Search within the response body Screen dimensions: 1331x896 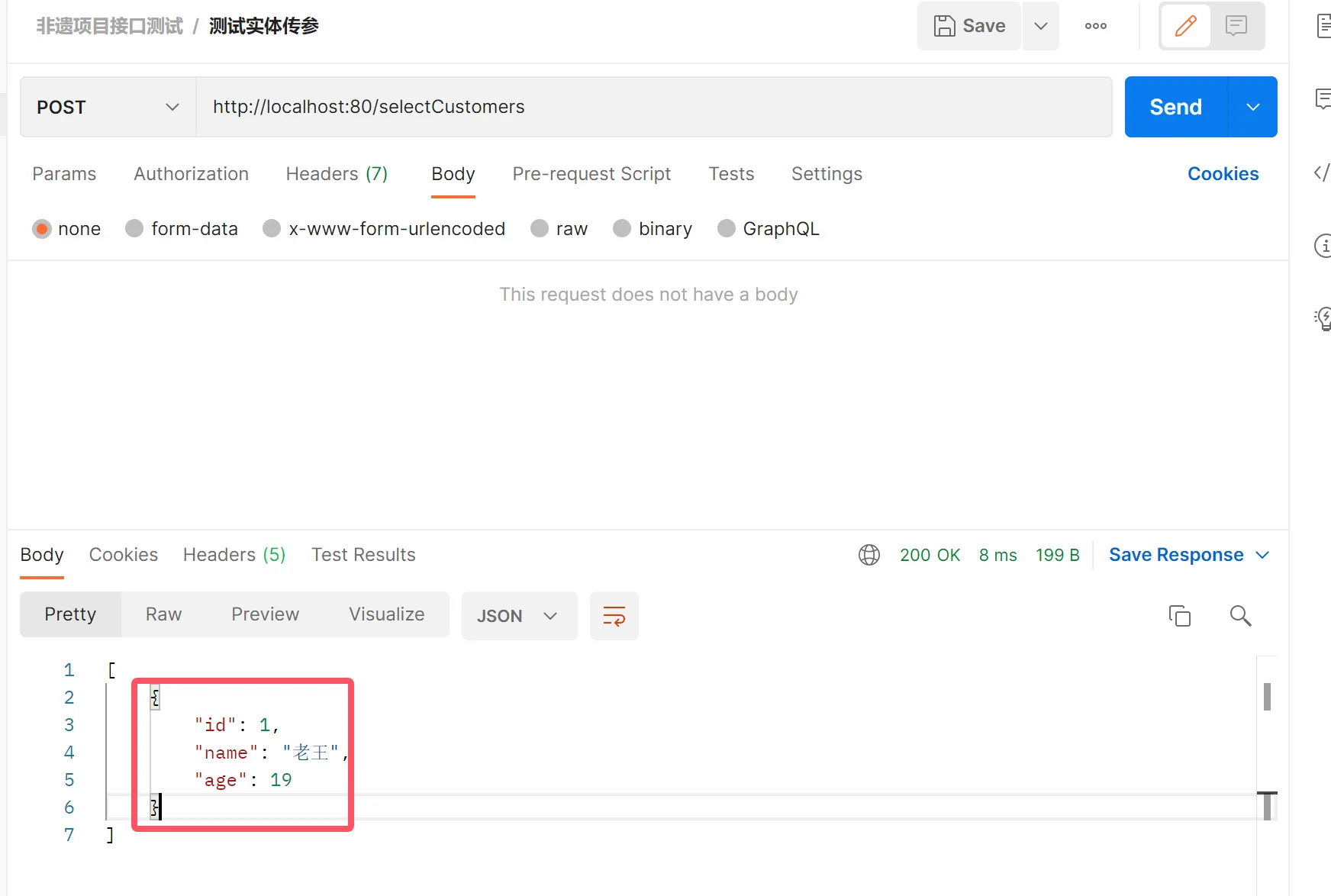click(1240, 616)
